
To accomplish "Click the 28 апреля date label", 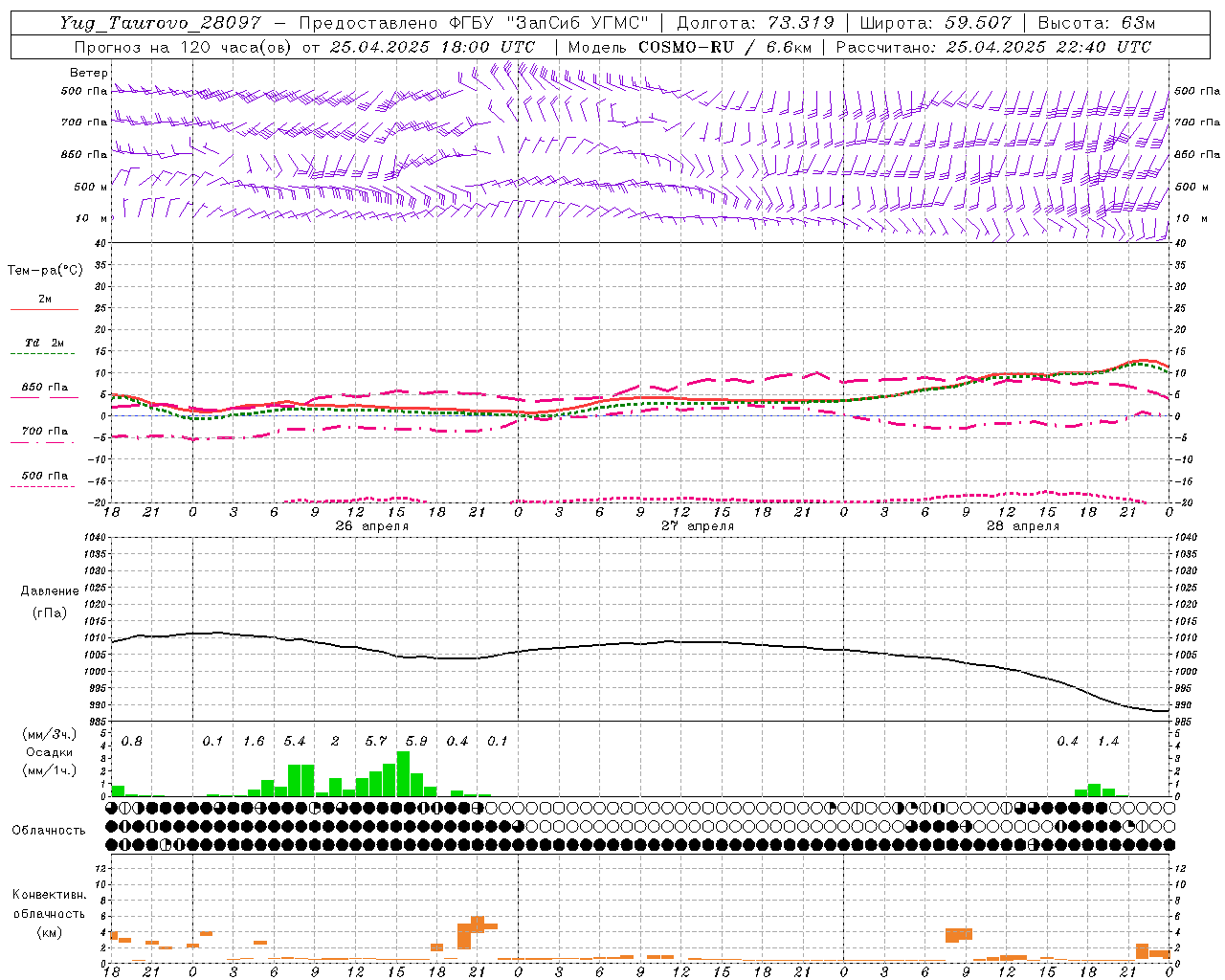I will [1023, 526].
